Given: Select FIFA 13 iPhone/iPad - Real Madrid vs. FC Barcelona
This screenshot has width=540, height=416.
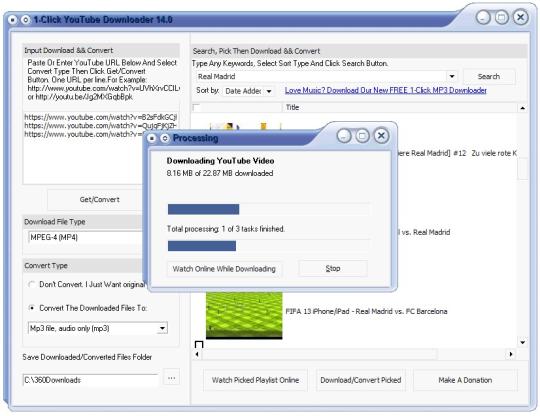Looking at the screenshot, I should (x=366, y=311).
